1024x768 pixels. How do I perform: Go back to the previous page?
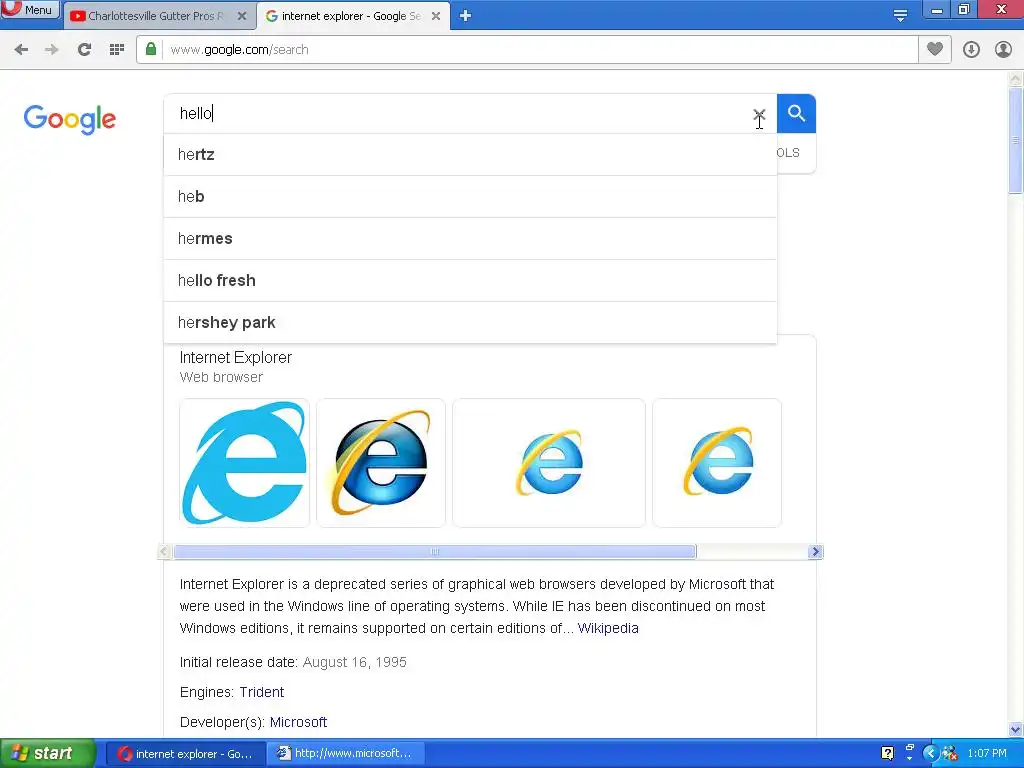coord(21,50)
